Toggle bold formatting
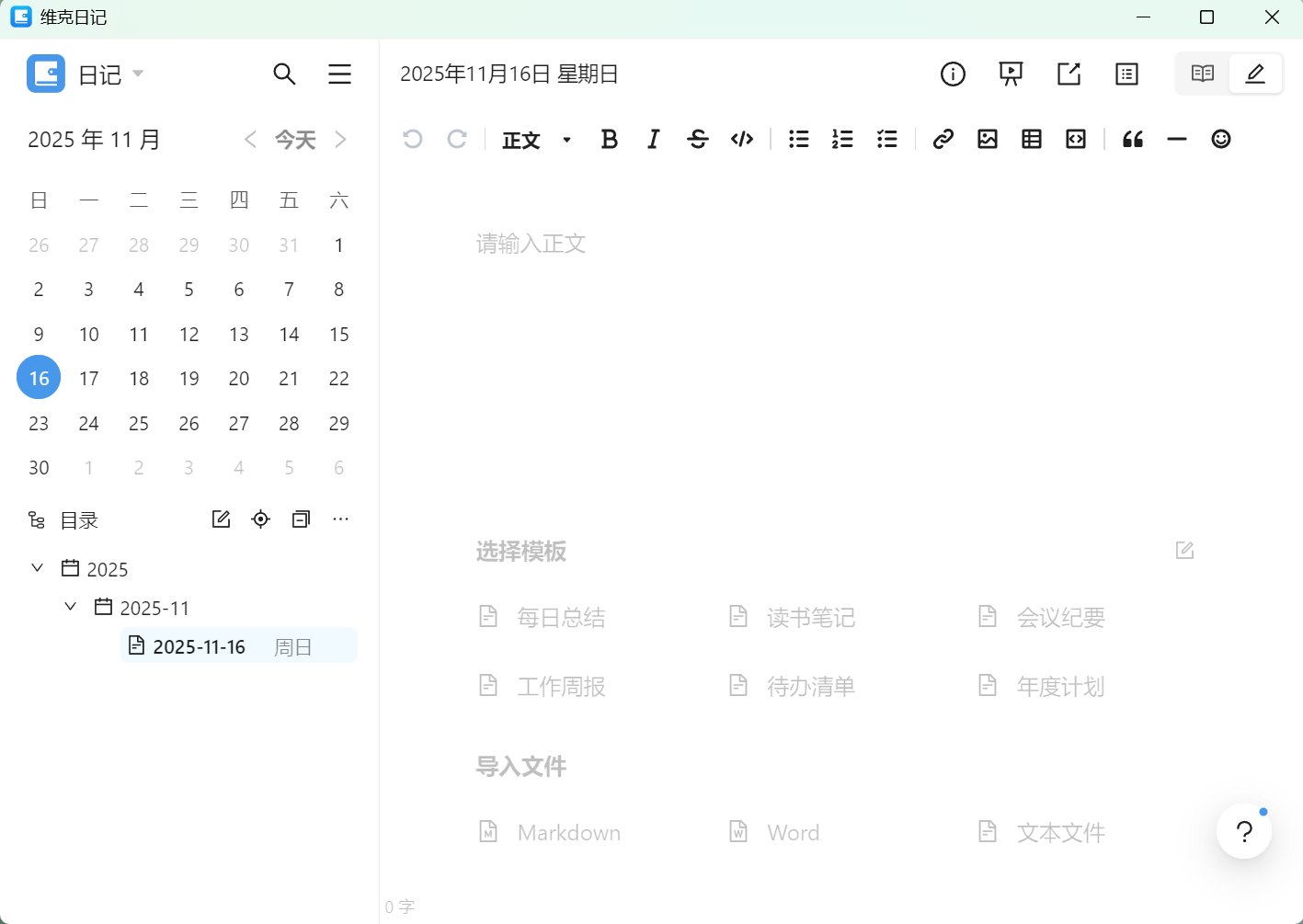Viewport: 1303px width, 924px height. (609, 139)
